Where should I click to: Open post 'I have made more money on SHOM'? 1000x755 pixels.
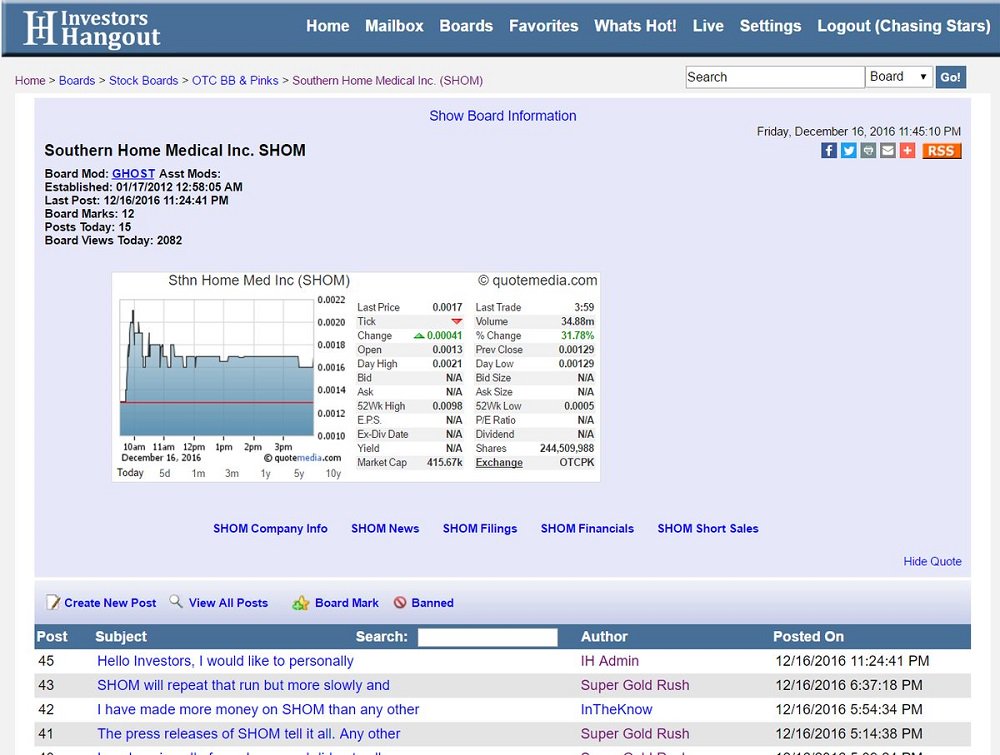click(258, 709)
